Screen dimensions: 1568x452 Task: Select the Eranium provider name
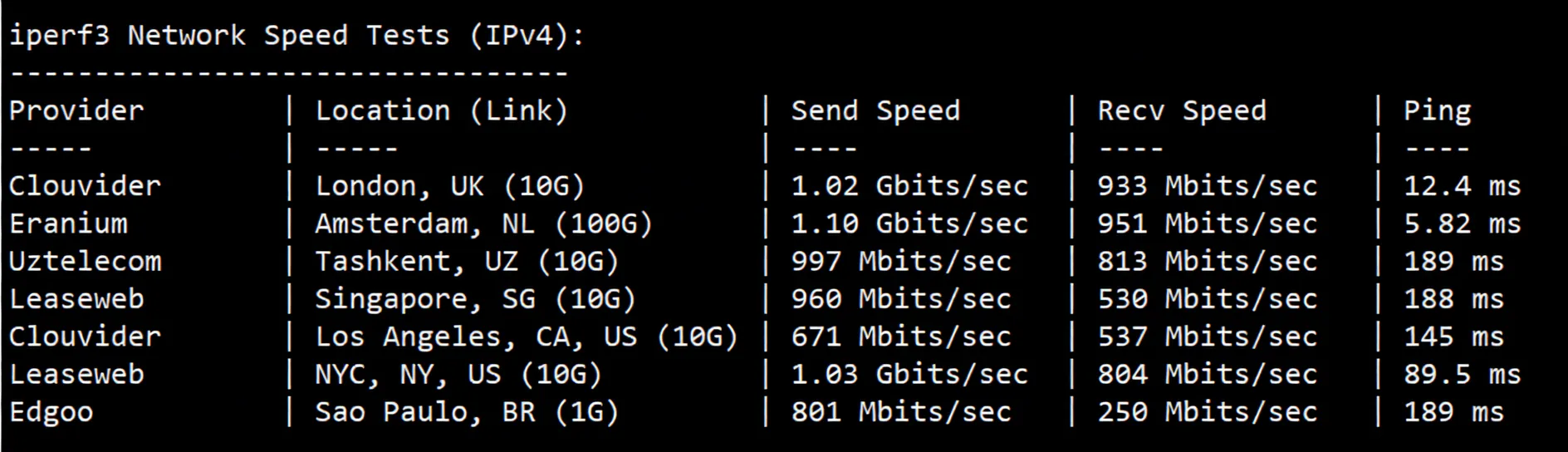coord(68,224)
